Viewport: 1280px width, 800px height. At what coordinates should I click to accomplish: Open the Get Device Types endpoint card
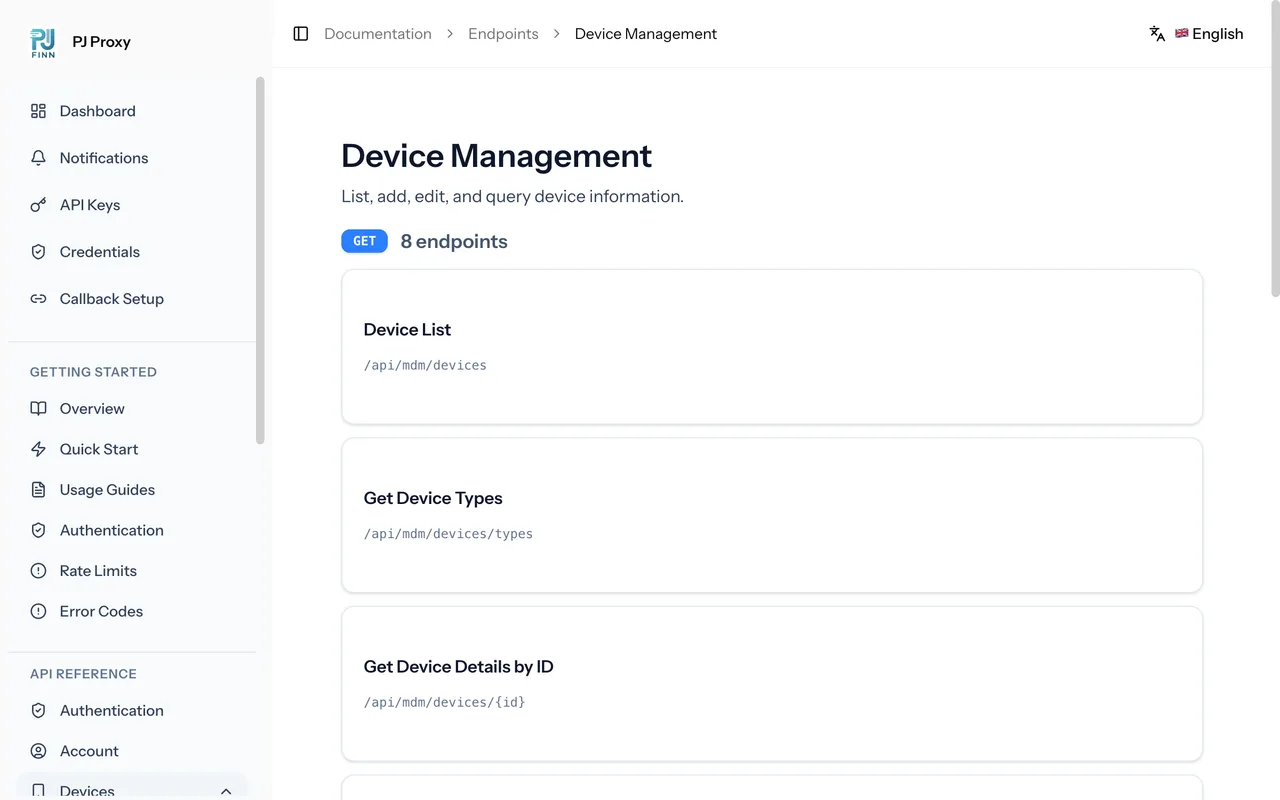pyautogui.click(x=772, y=515)
